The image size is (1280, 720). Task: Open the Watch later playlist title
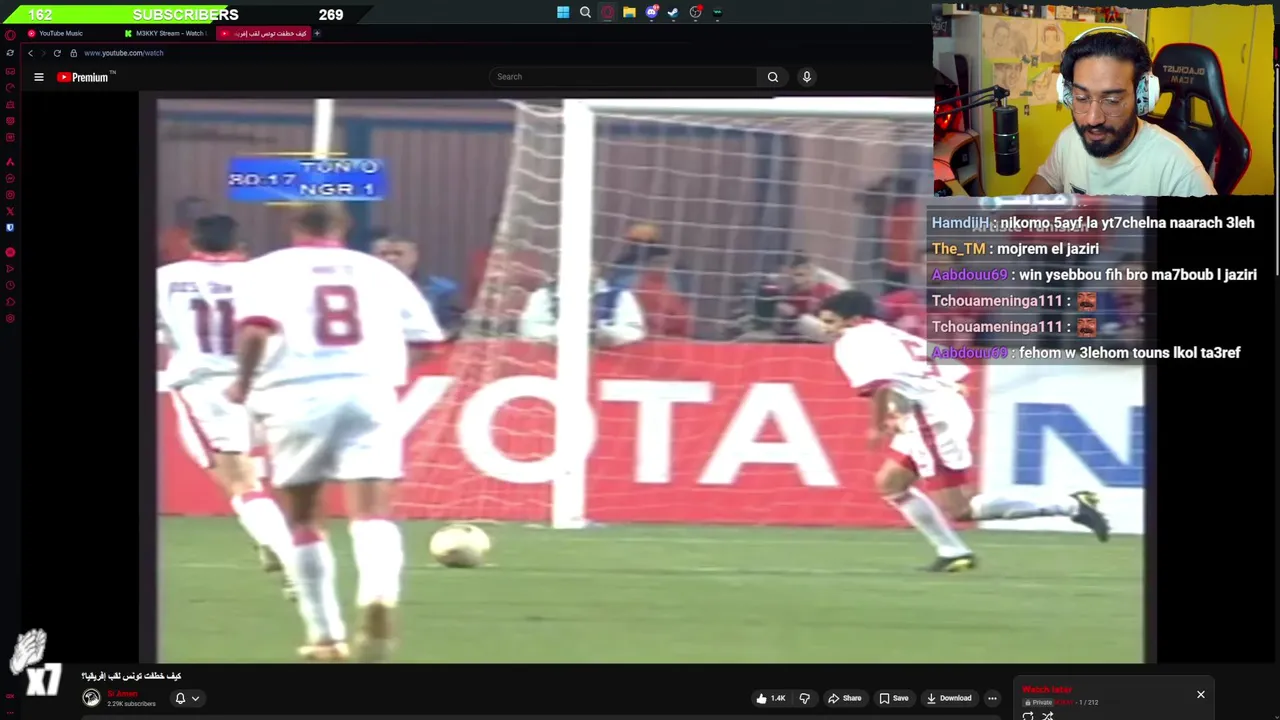pos(1047,689)
